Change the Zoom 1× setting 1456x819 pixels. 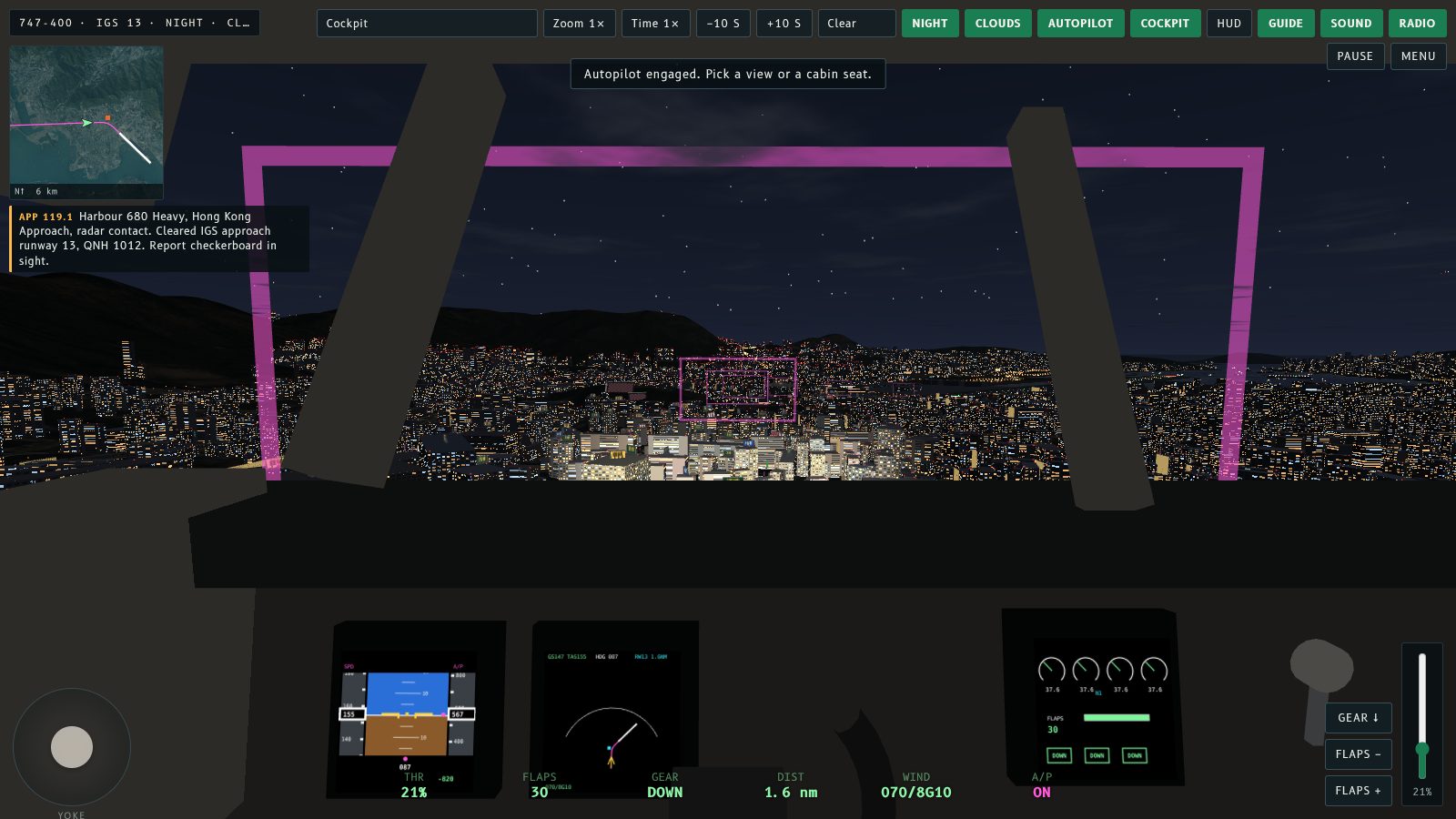(x=579, y=23)
